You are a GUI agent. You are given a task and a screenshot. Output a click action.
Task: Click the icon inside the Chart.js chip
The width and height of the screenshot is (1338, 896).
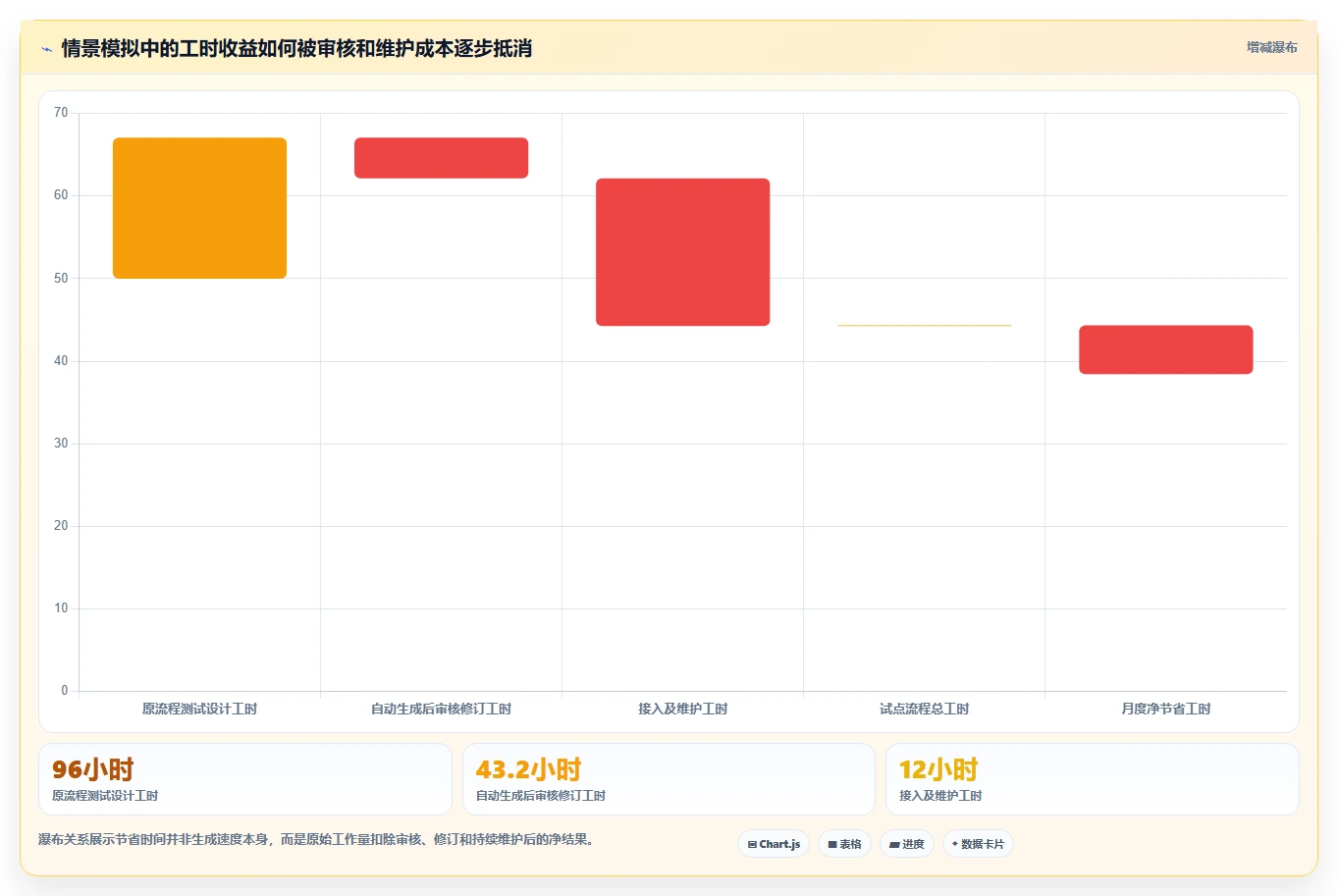coord(752,844)
